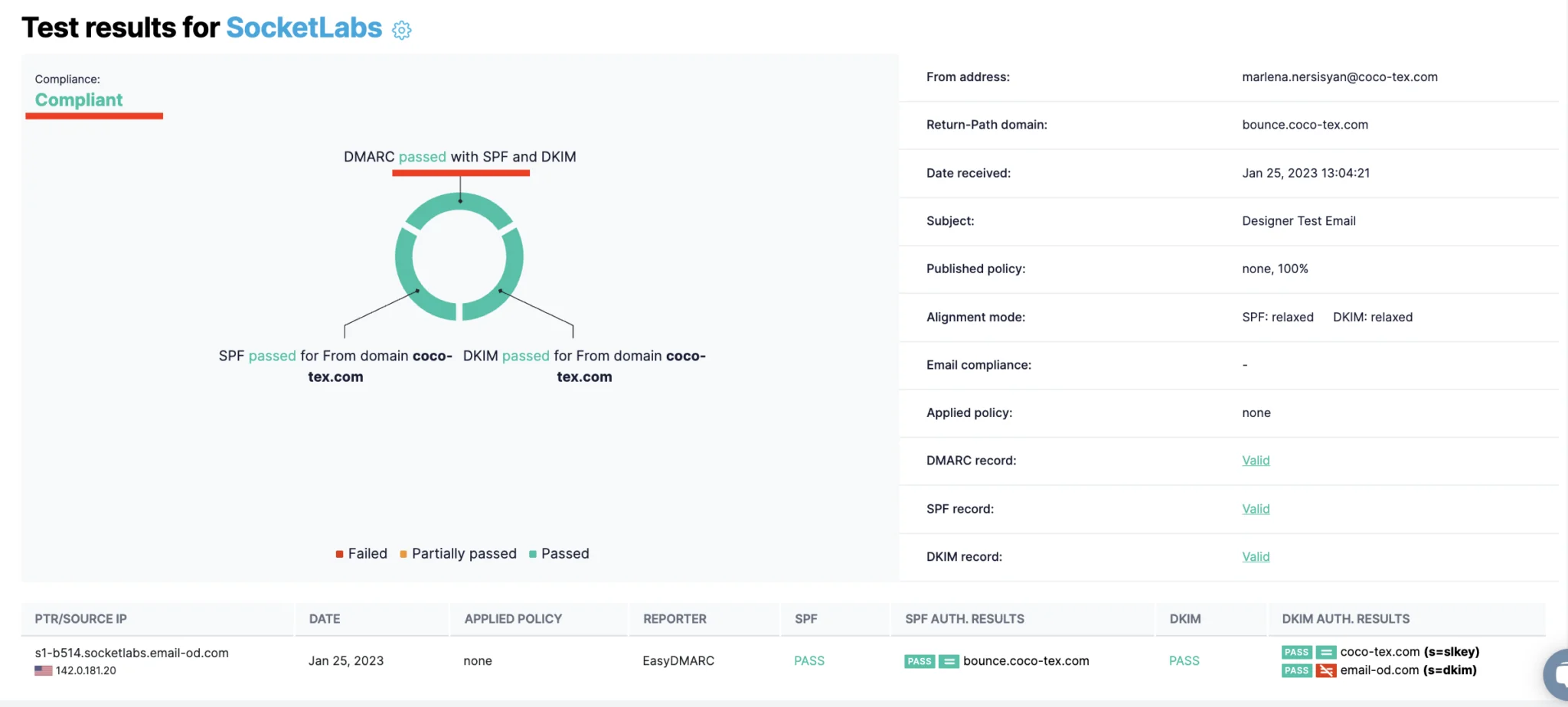
Task: Click PASS badge before email-od.com (s=dkim)
Action: pos(1297,670)
